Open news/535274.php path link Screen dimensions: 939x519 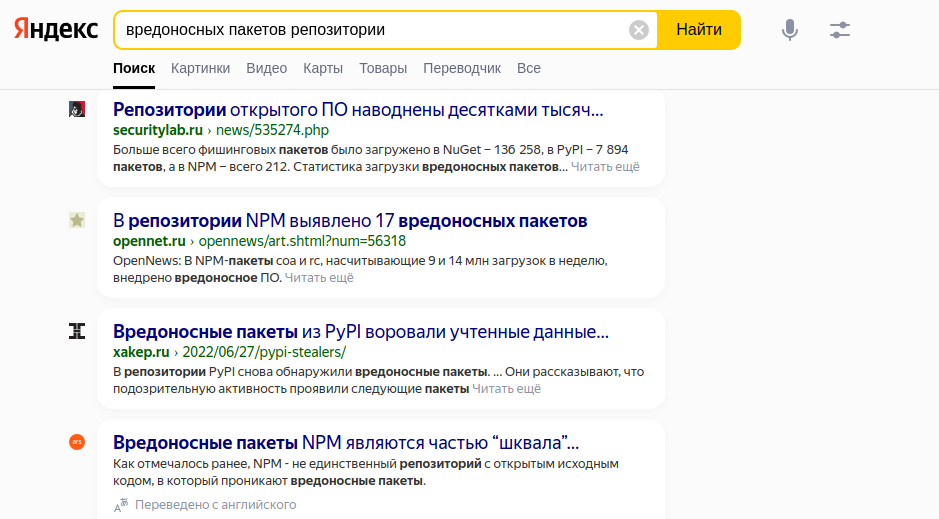click(272, 130)
